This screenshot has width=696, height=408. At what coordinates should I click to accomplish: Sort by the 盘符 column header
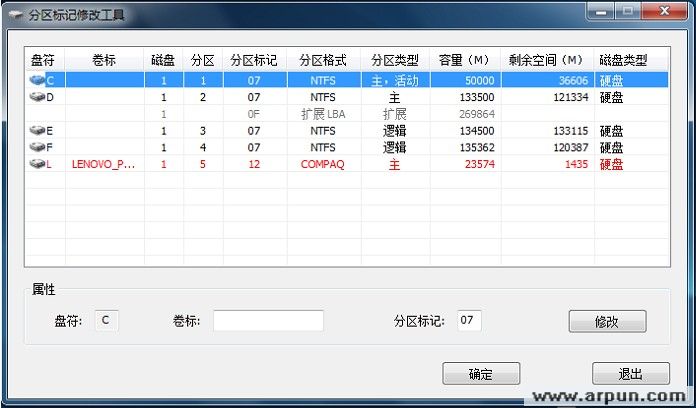click(45, 60)
